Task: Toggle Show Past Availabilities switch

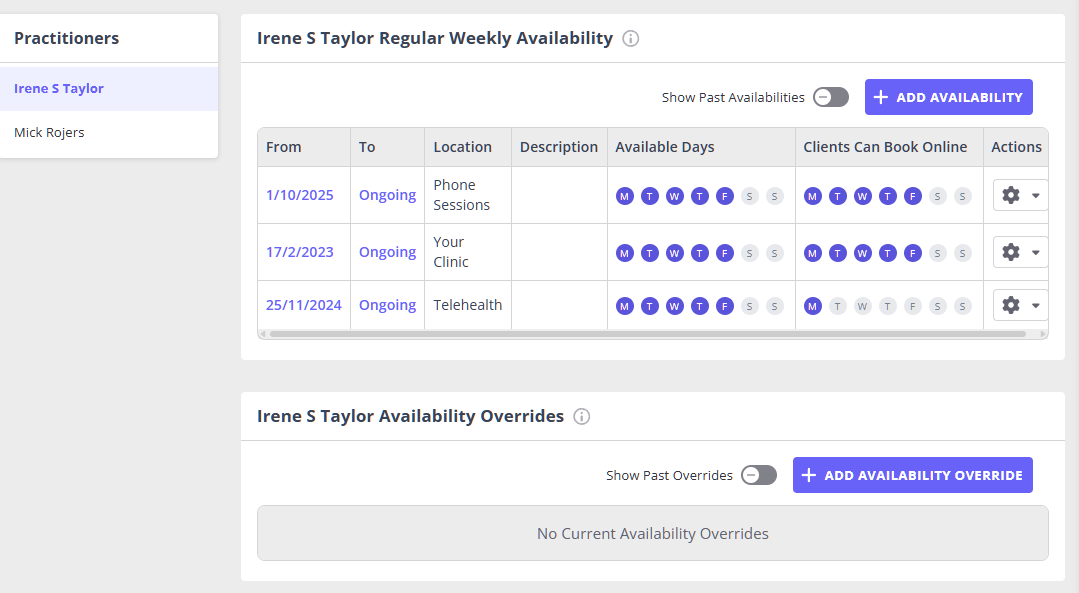Action: tap(830, 97)
